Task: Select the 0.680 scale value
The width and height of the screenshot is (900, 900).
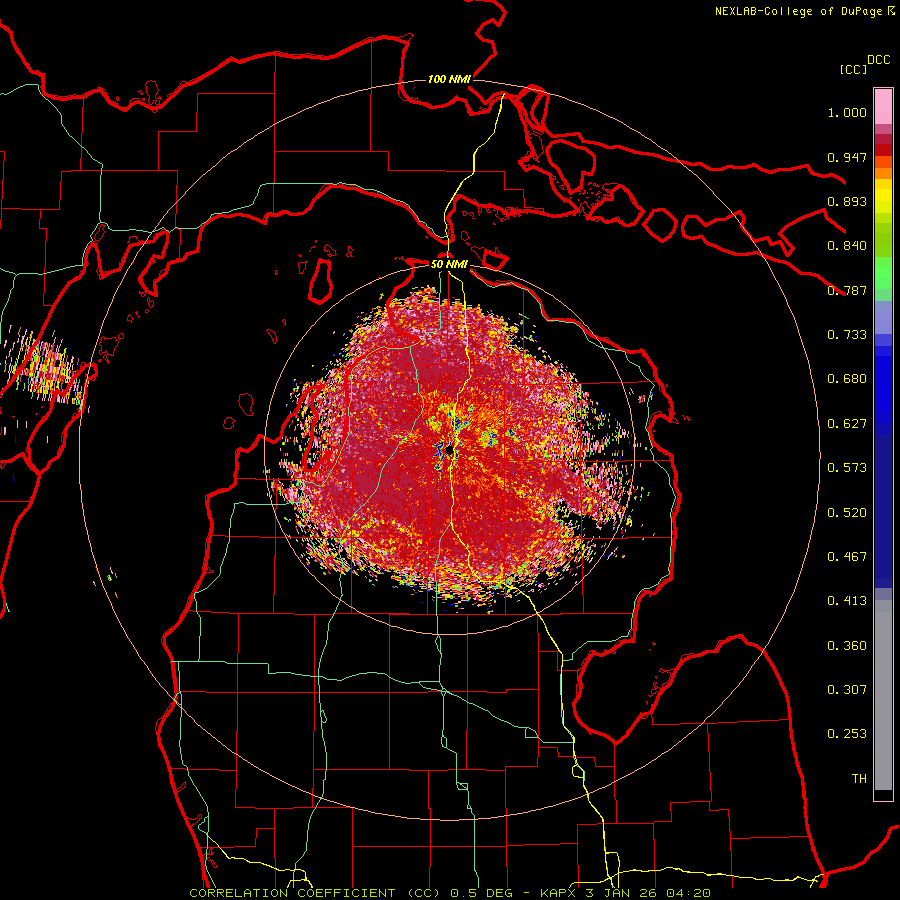Action: click(x=847, y=379)
